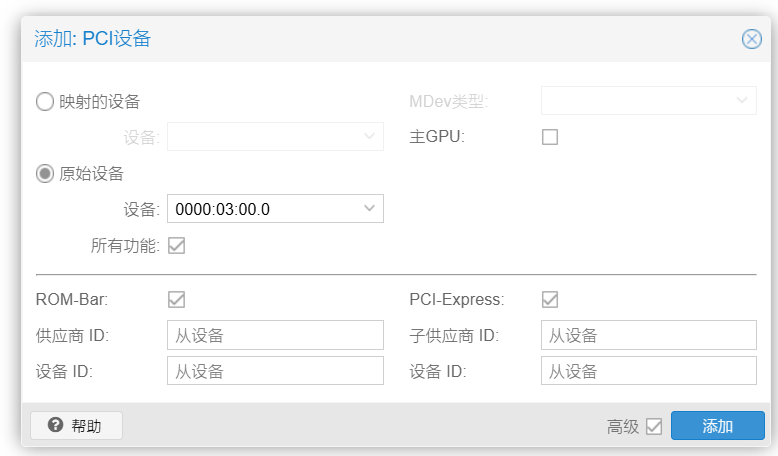Viewport: 778px width, 456px height.
Task: Enable the 主GPU checkbox
Action: click(550, 137)
